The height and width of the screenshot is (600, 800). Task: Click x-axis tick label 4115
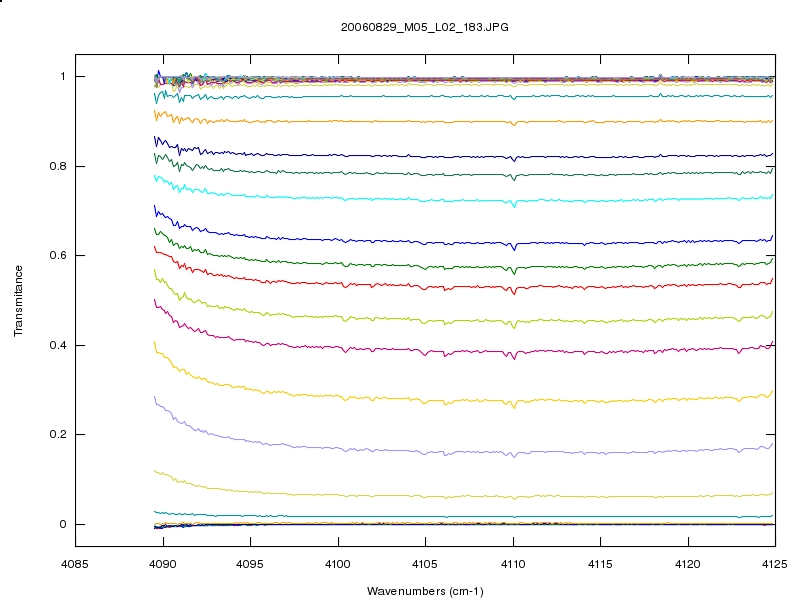coord(601,564)
